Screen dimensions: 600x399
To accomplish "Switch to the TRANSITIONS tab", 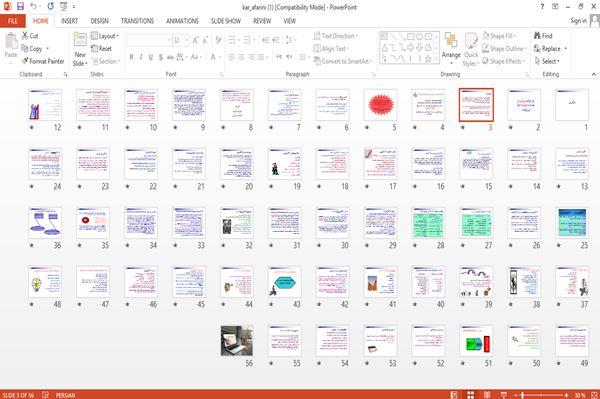I will click(x=137, y=21).
